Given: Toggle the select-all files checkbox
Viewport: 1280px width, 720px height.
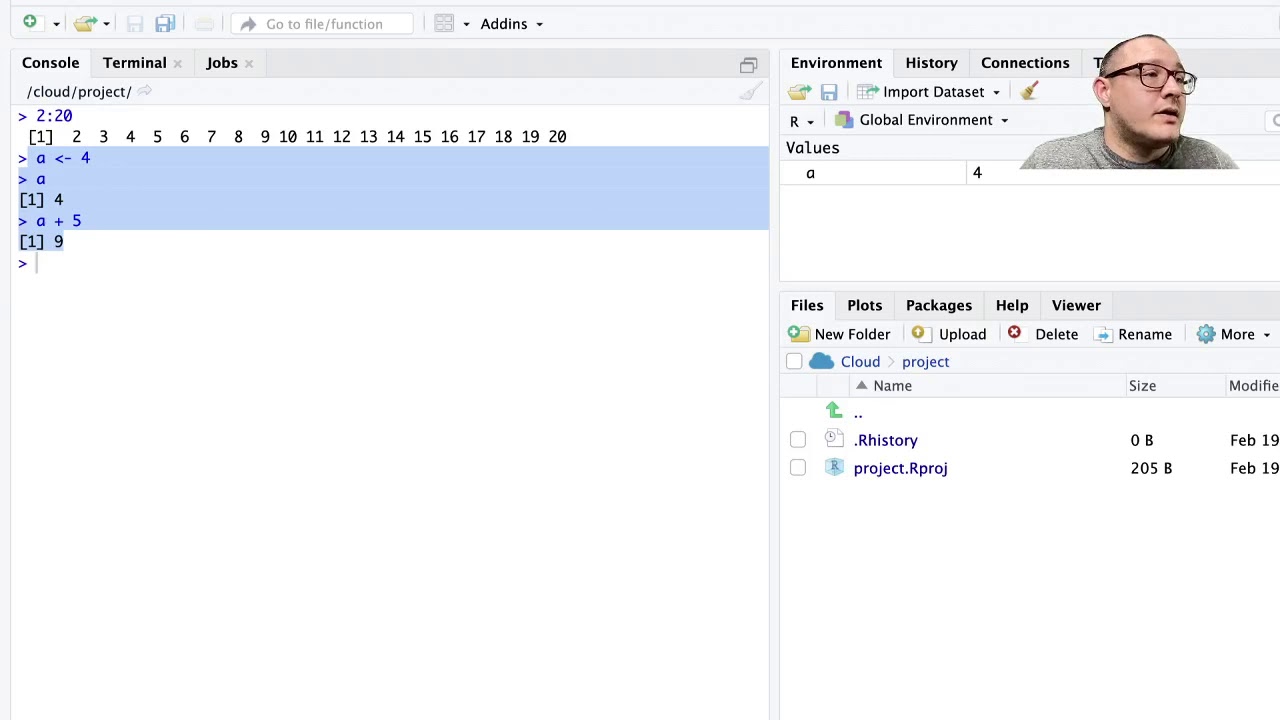Looking at the screenshot, I should point(794,361).
